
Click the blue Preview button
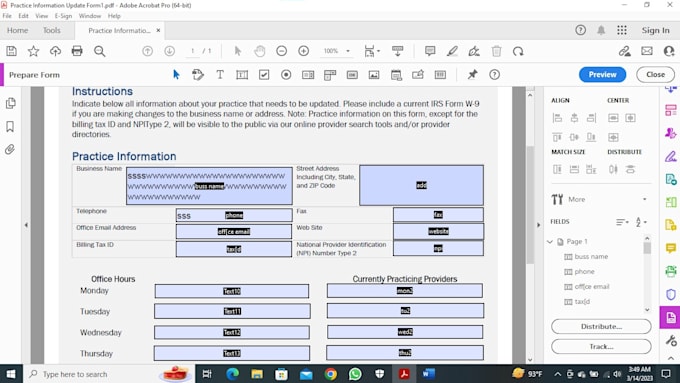coord(602,75)
